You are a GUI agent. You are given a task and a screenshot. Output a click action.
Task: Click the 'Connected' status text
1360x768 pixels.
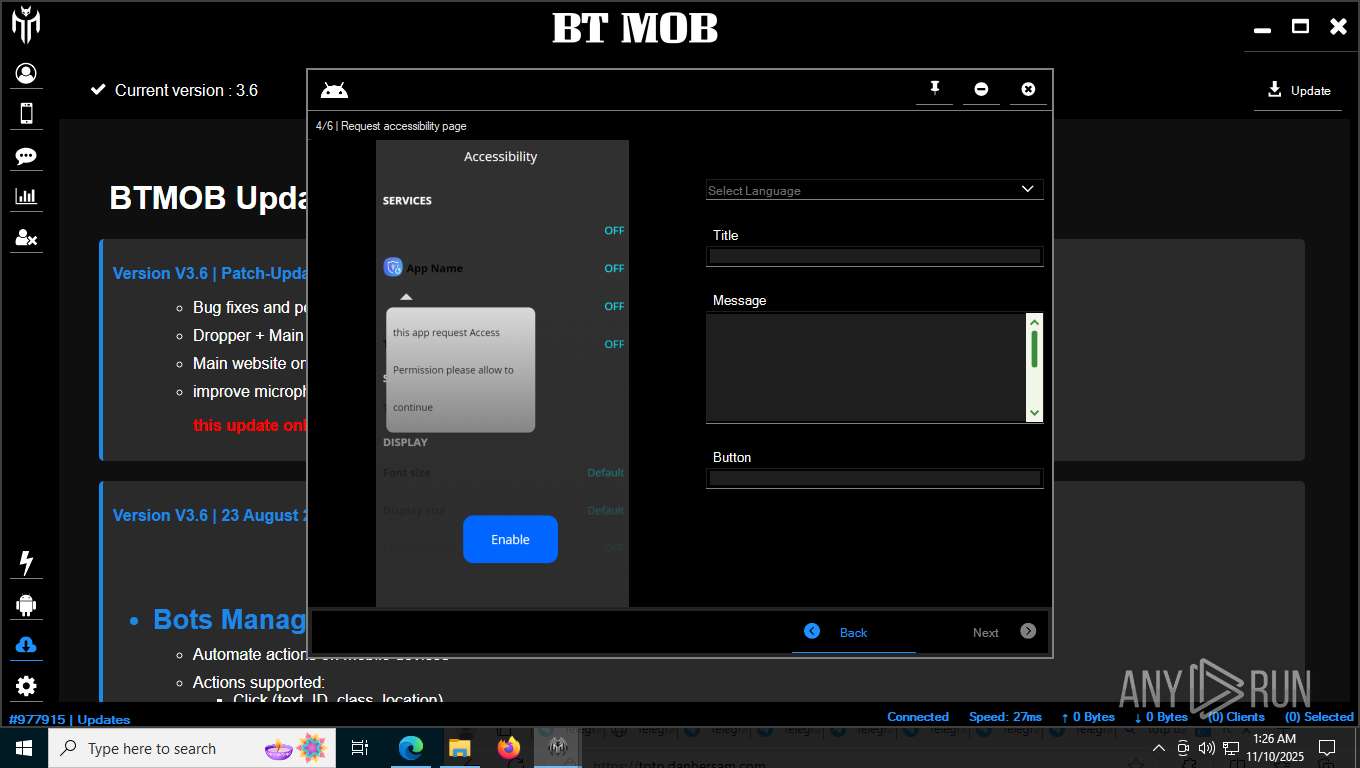coord(917,717)
